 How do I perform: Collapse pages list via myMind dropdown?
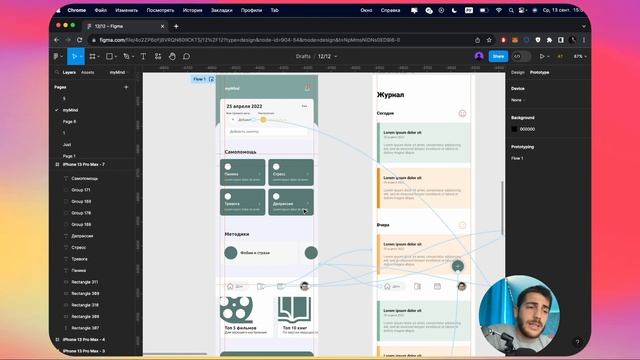click(x=119, y=72)
